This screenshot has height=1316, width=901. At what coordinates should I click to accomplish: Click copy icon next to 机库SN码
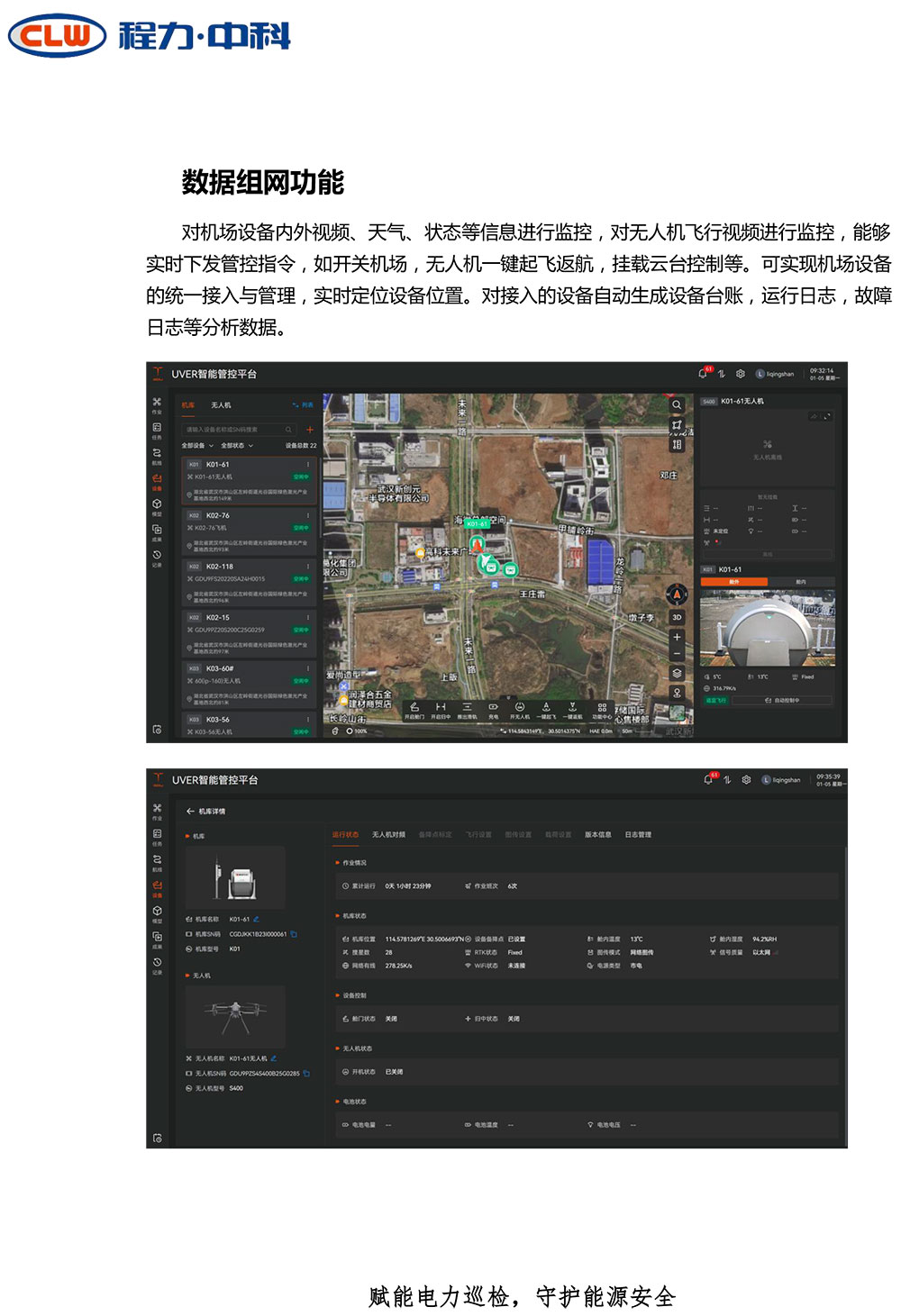(x=294, y=934)
